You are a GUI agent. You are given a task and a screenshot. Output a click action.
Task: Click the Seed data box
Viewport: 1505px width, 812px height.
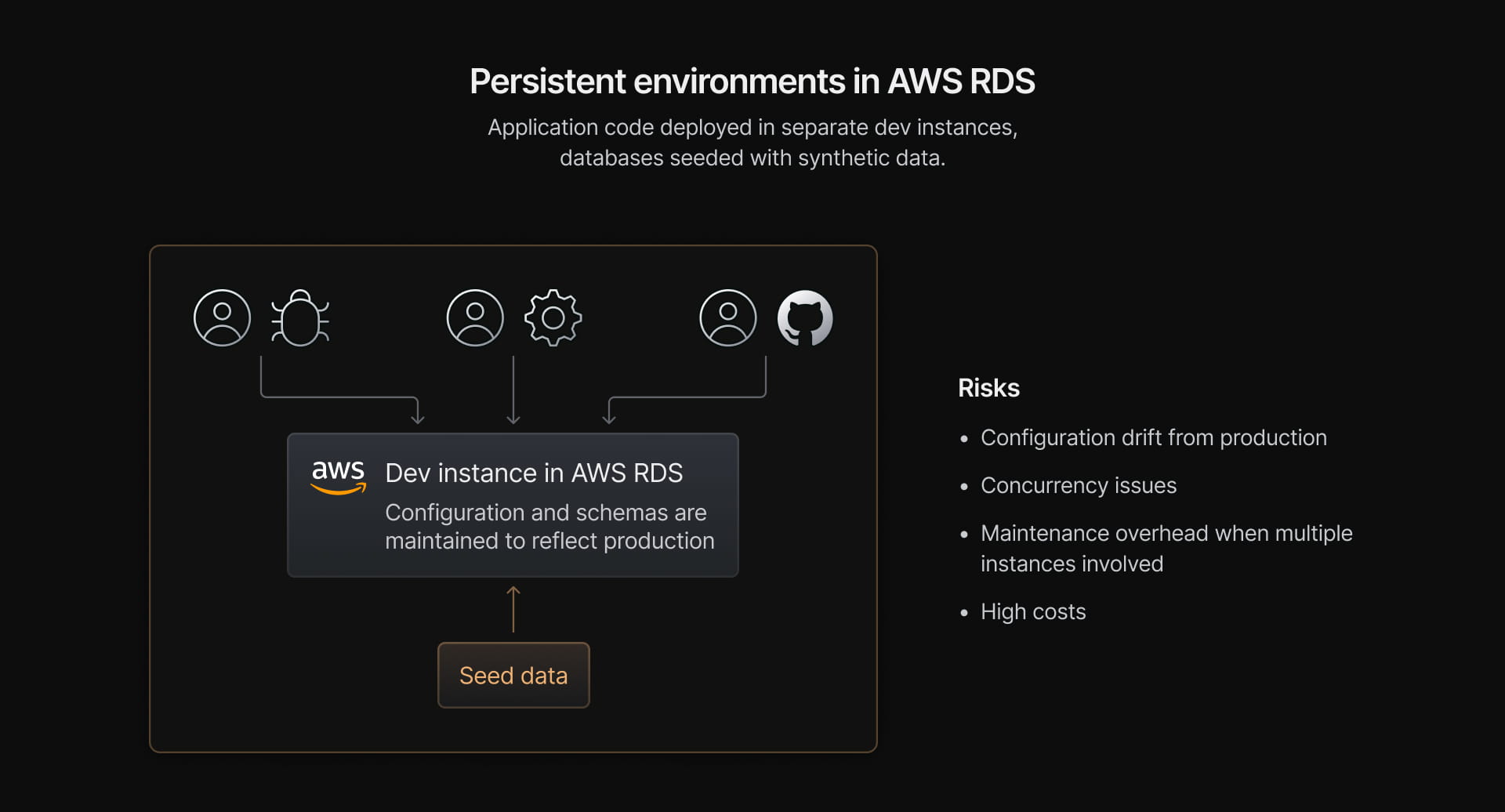(513, 675)
